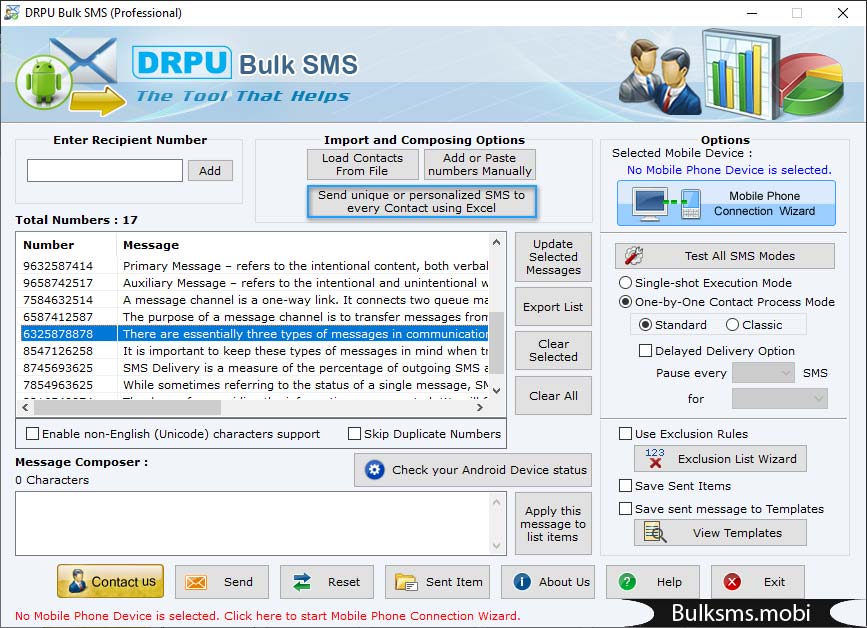Open the Pause every SMS dropdown

763,373
